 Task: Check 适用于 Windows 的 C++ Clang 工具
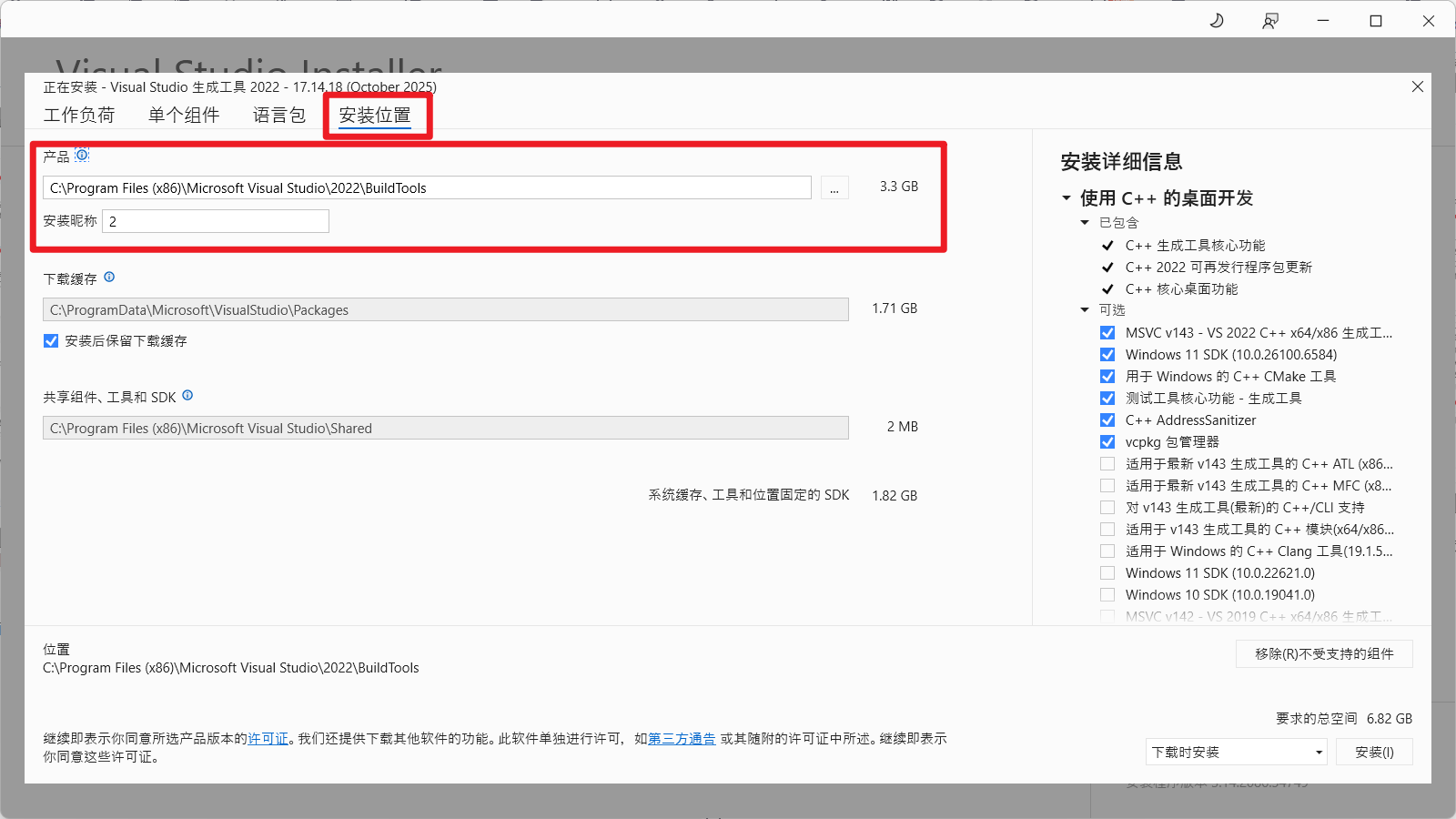(1107, 551)
